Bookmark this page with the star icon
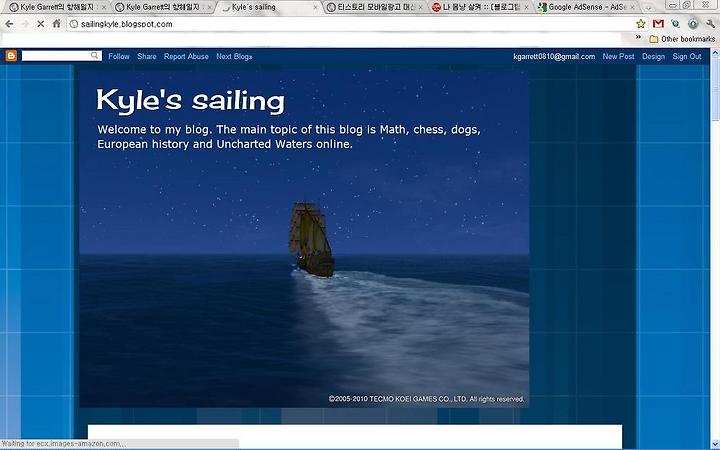Viewport: 720px width, 450px height. (641, 23)
